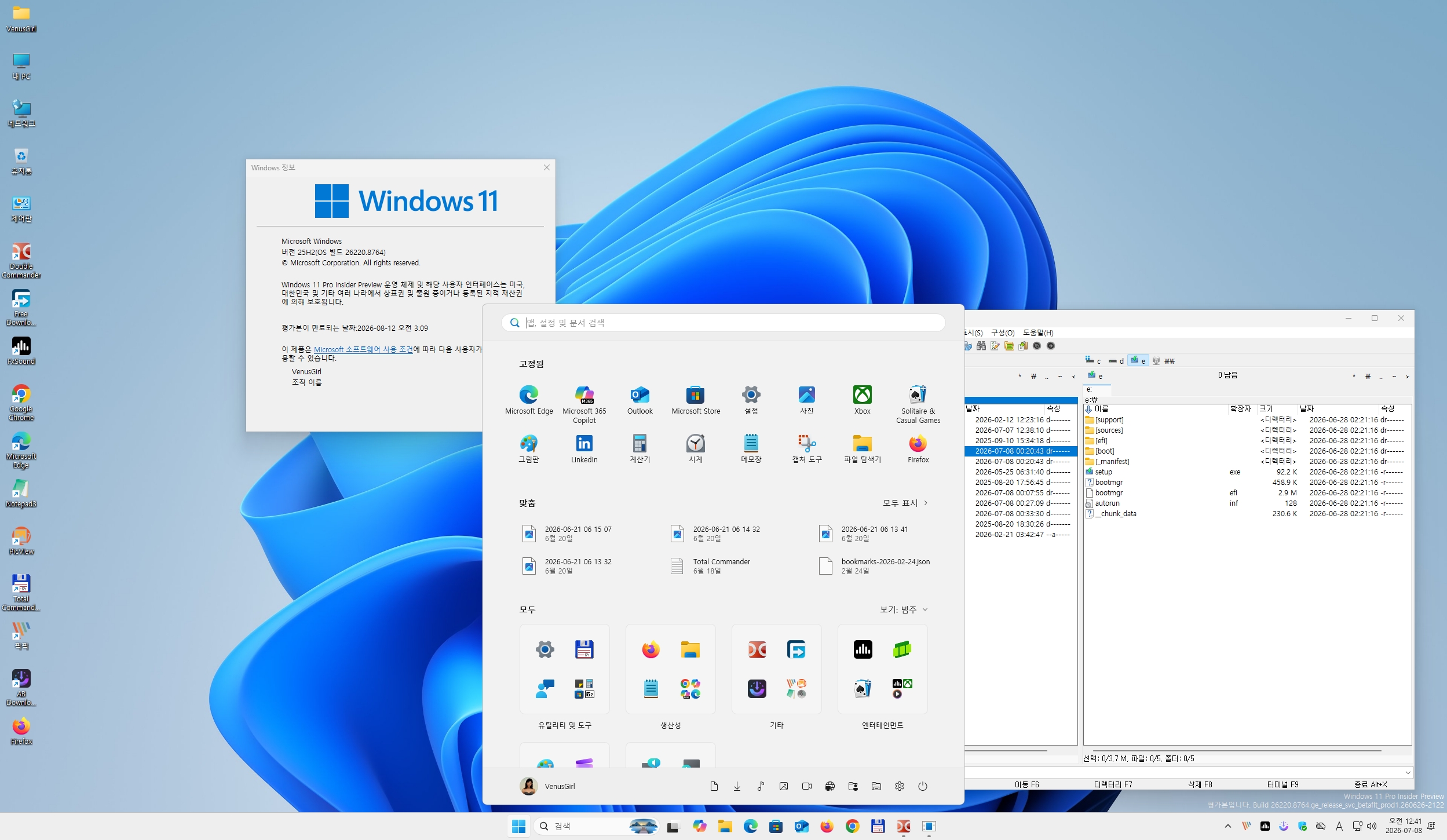The image size is (1447, 840).
Task: Open 계산기 from pinned apps
Action: click(x=640, y=449)
